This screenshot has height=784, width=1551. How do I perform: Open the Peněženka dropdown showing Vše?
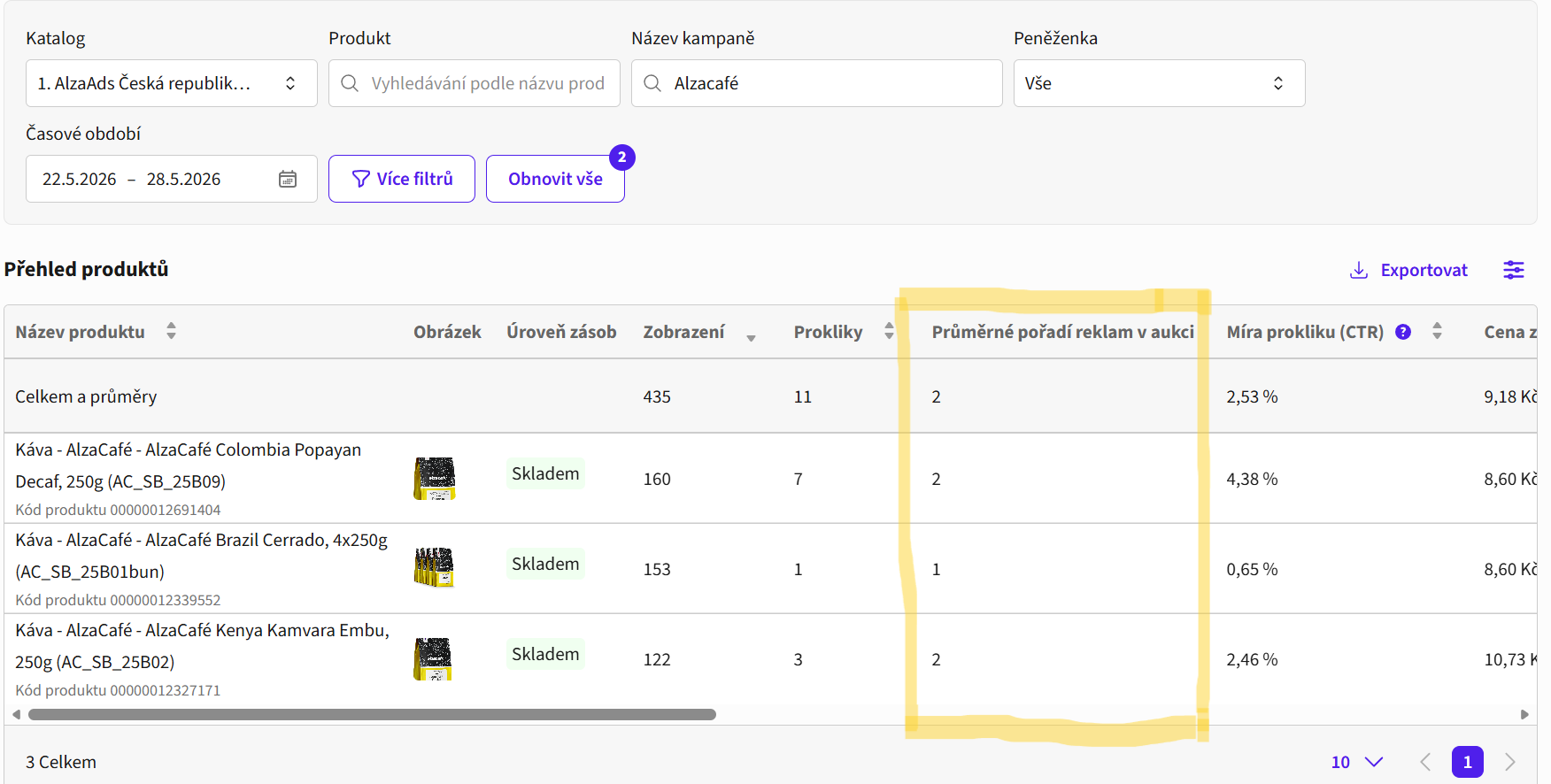(x=1159, y=83)
